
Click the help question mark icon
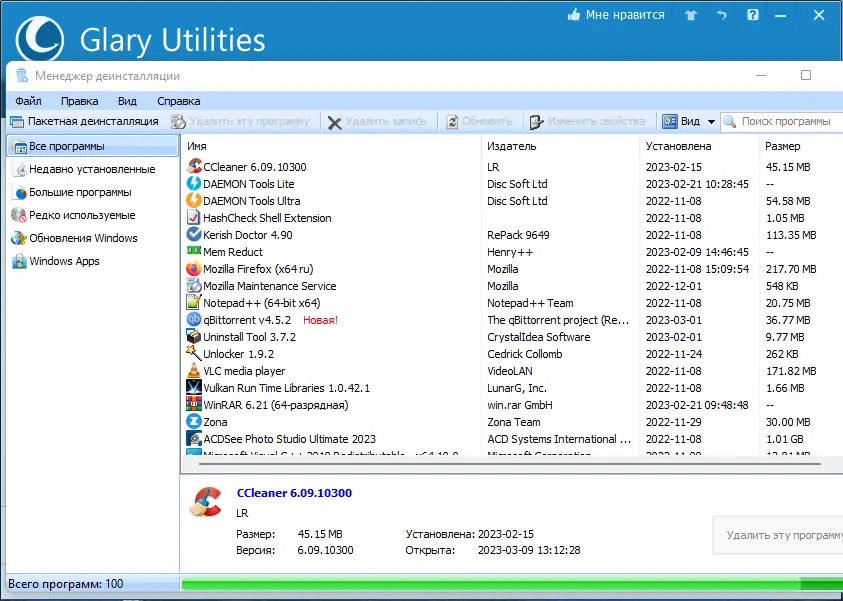[x=753, y=15]
